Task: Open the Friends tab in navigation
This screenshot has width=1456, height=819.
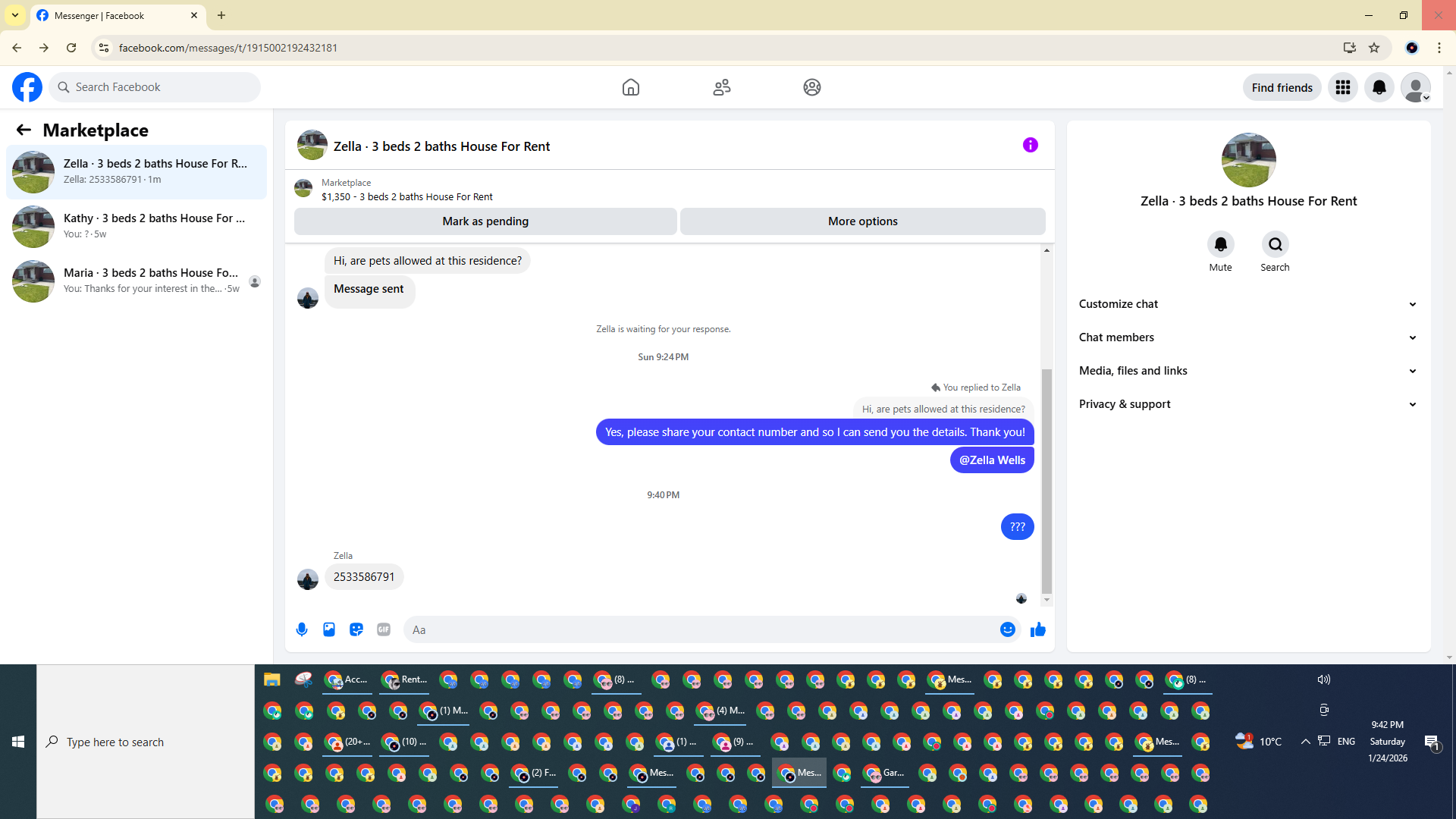Action: [721, 87]
